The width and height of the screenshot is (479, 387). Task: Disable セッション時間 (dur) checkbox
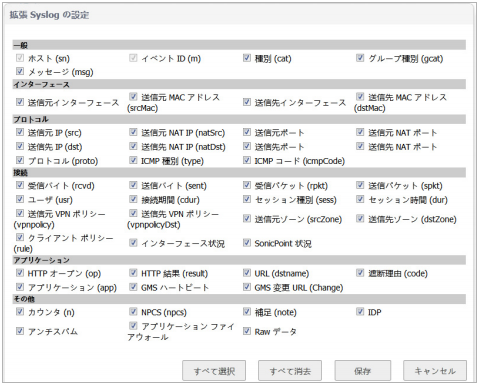pyautogui.click(x=360, y=199)
